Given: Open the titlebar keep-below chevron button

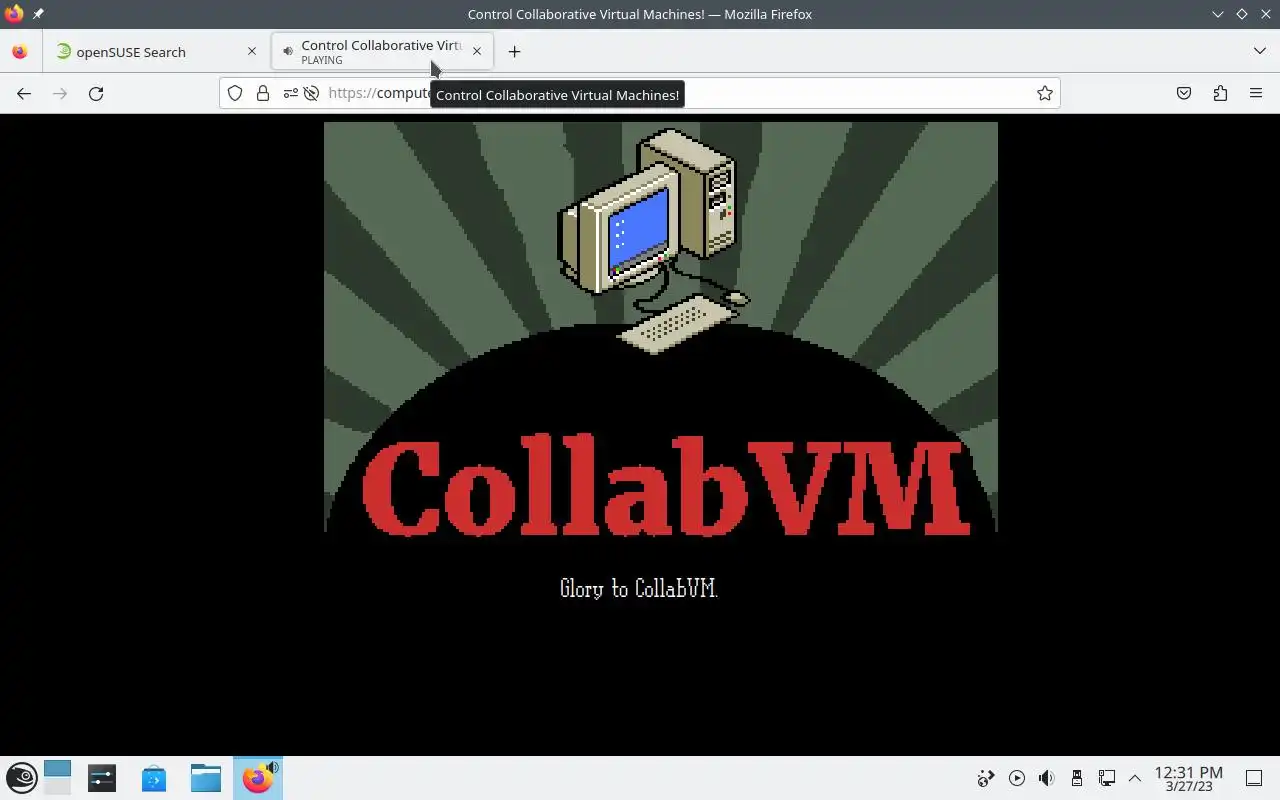Looking at the screenshot, I should (1217, 14).
